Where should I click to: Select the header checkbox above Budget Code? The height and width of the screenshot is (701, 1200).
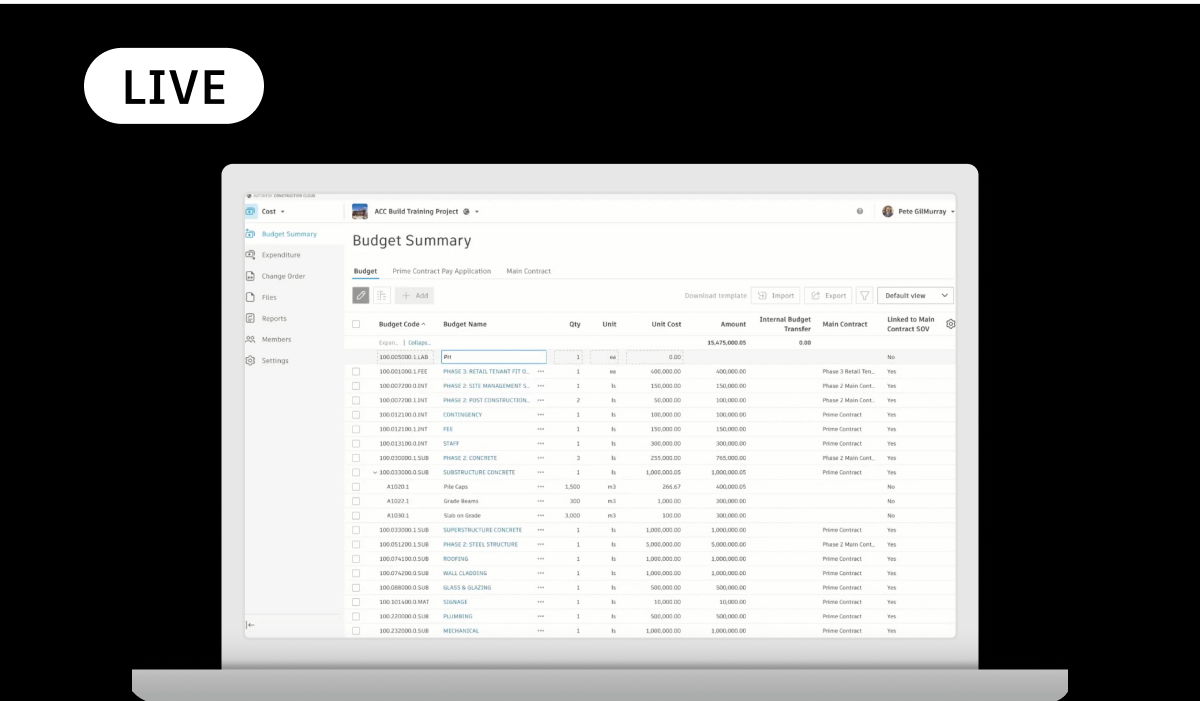[x=357, y=324]
